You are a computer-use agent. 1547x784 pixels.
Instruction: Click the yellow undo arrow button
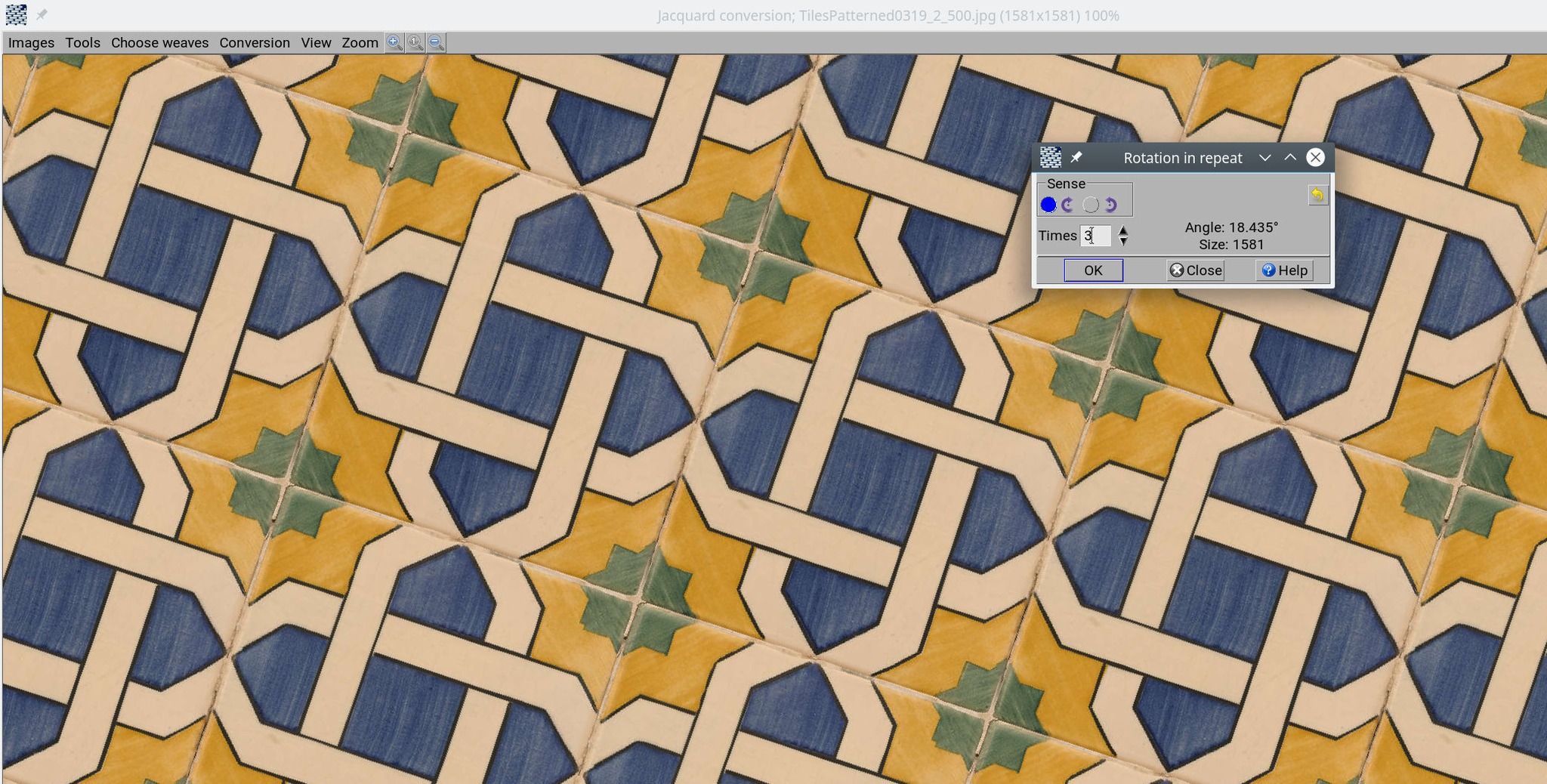click(1317, 195)
